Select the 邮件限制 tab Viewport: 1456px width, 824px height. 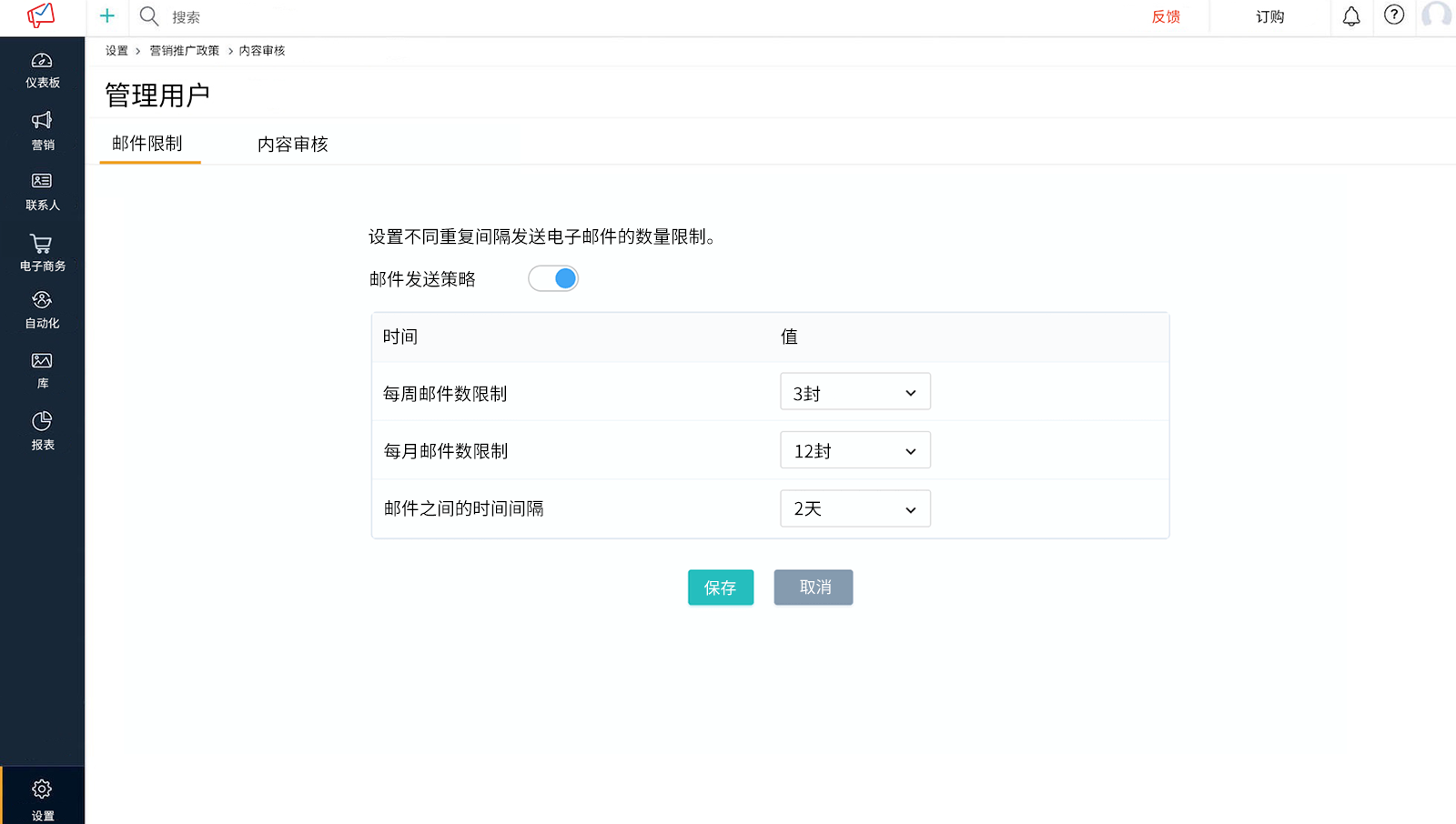tap(147, 144)
